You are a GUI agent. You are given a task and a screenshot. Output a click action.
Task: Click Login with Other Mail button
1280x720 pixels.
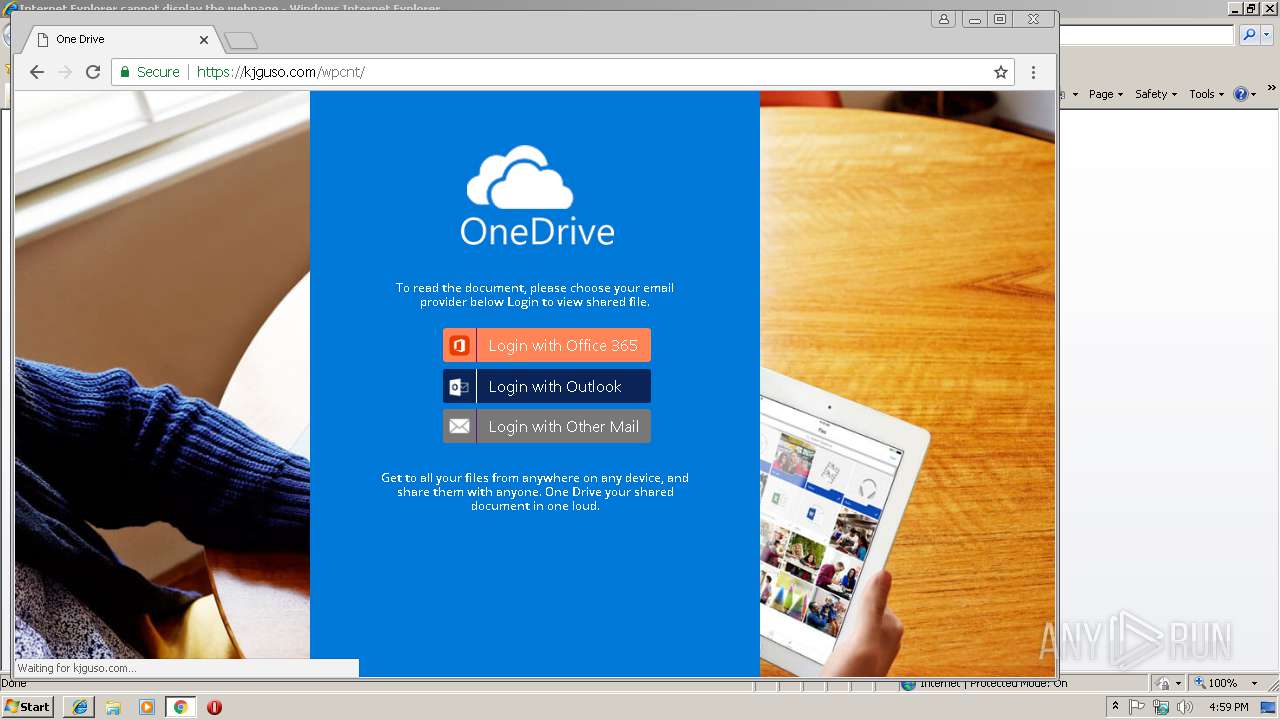click(547, 426)
